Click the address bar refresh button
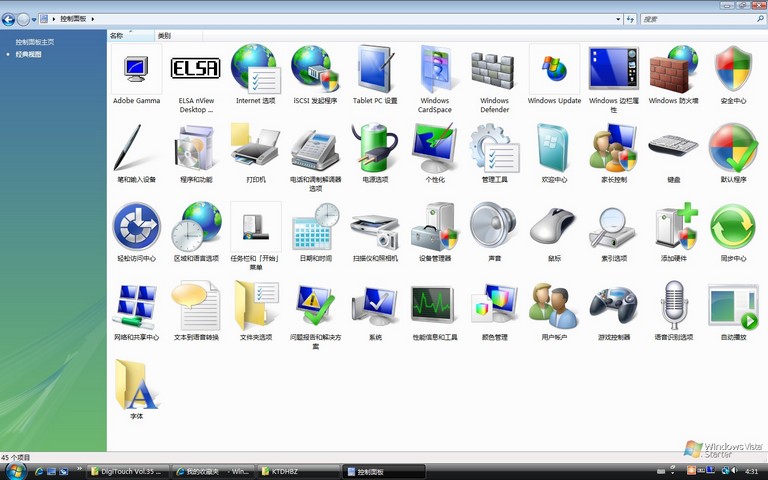768x480 pixels. [630, 19]
